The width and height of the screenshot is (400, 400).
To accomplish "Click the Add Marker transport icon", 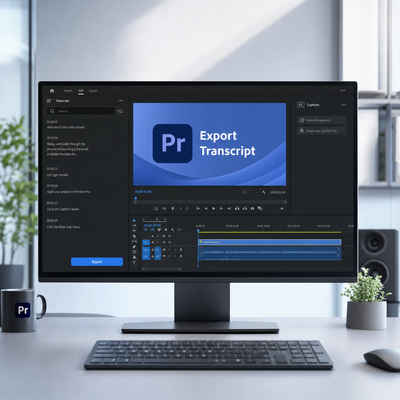I will 173,208.
